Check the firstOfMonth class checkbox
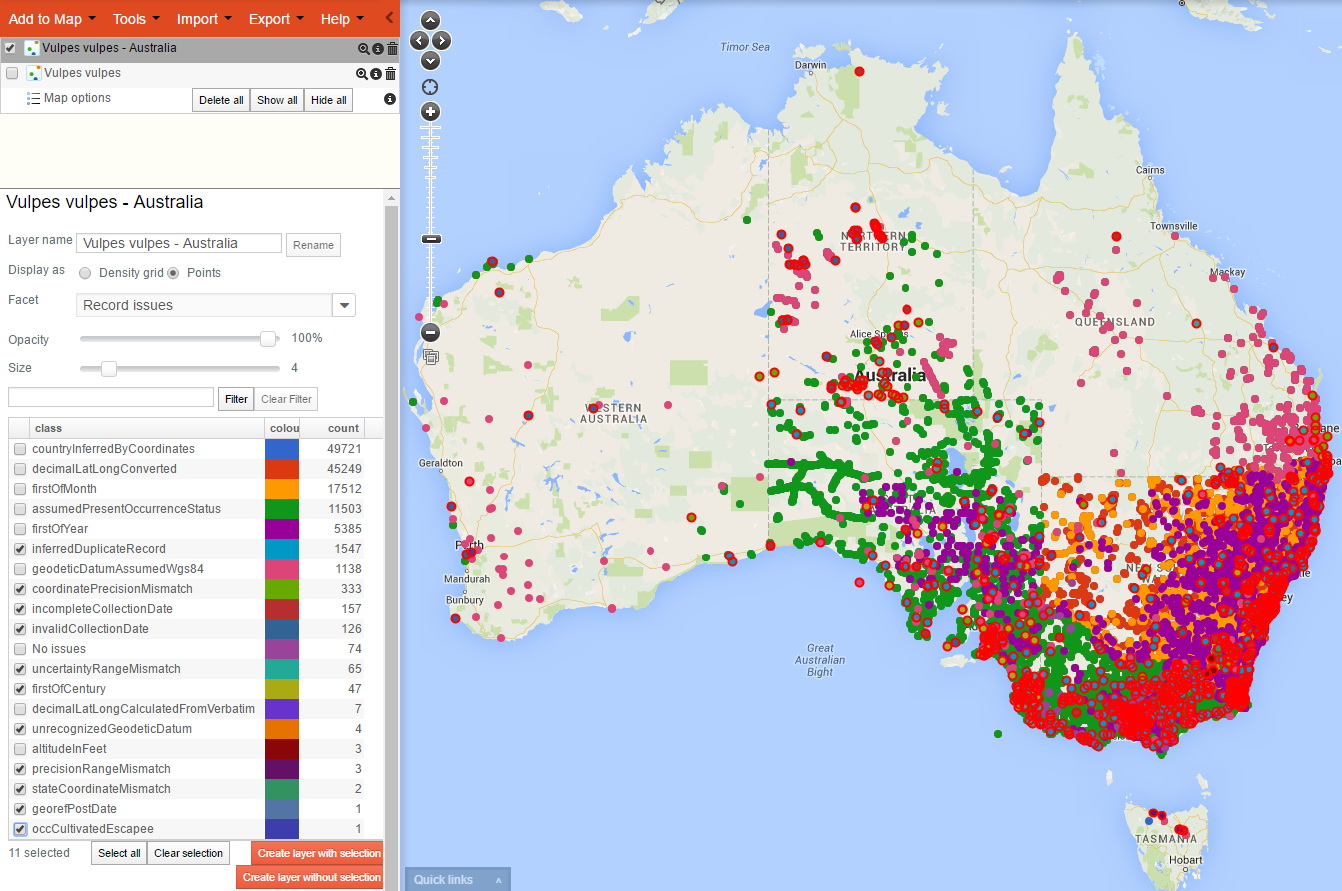This screenshot has width=1342, height=891. (x=20, y=489)
